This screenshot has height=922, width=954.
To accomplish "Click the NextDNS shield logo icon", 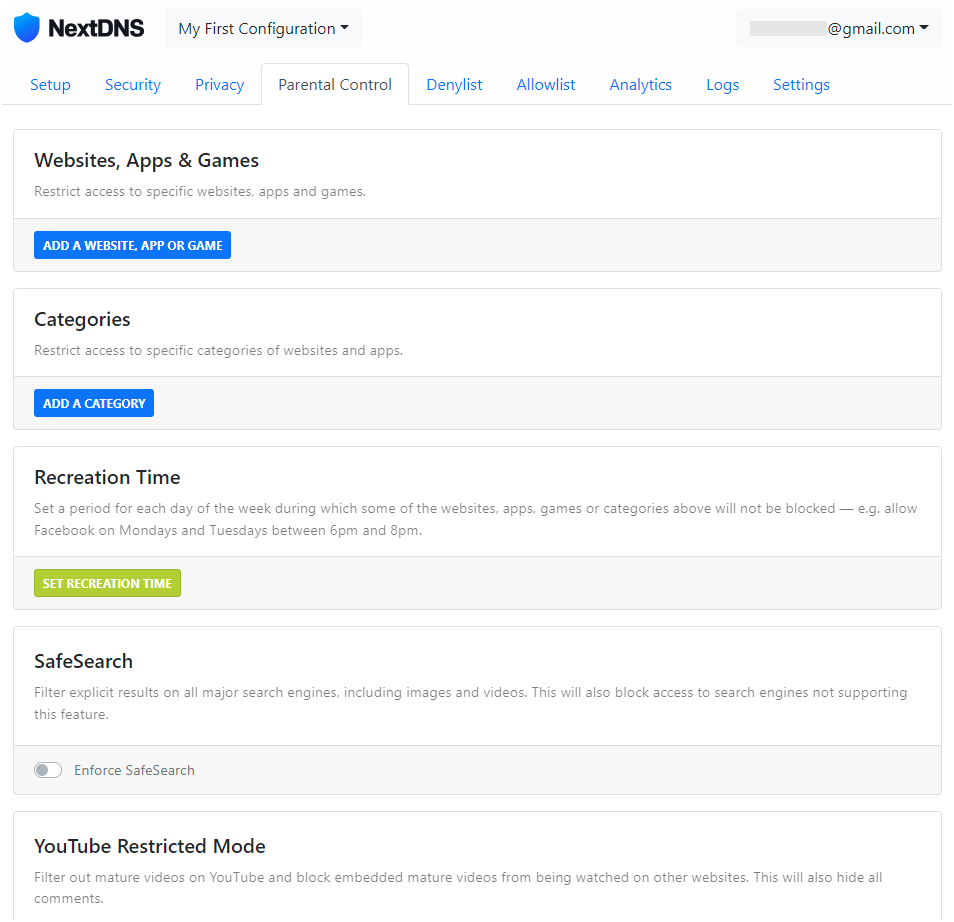I will tap(27, 28).
